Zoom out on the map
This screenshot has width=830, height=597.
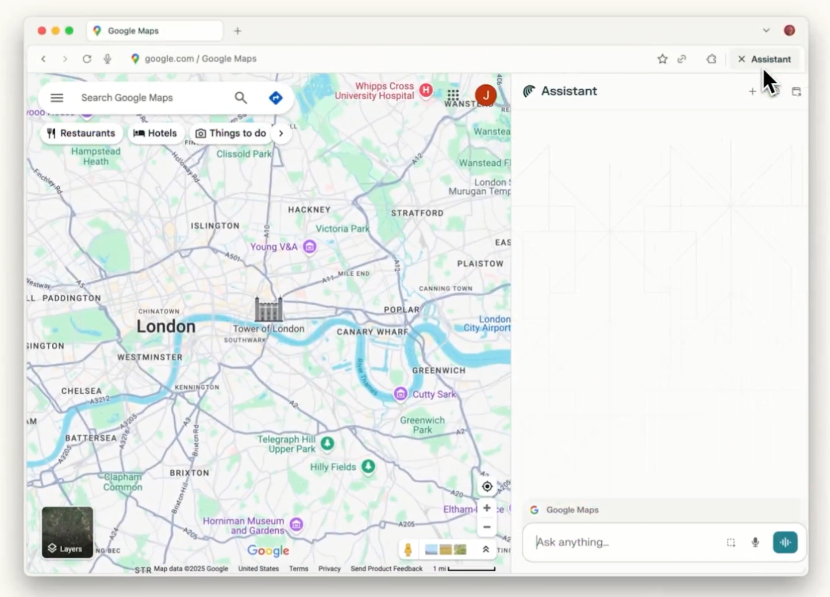tap(487, 527)
